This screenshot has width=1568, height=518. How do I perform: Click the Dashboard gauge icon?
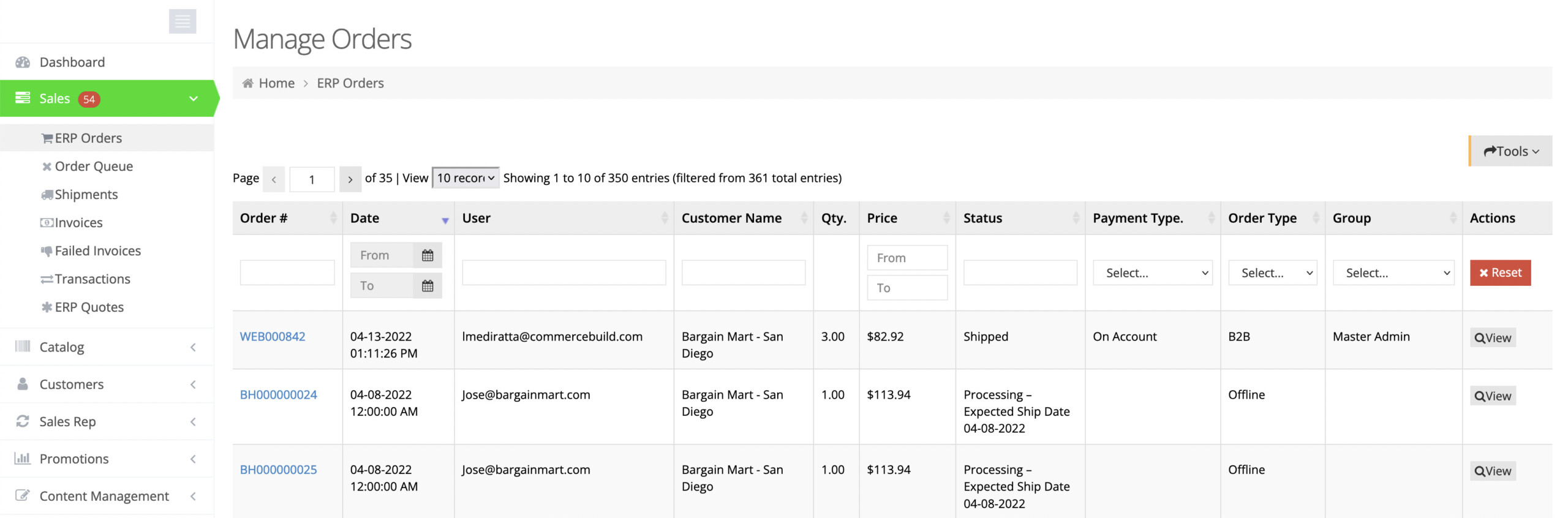(23, 62)
